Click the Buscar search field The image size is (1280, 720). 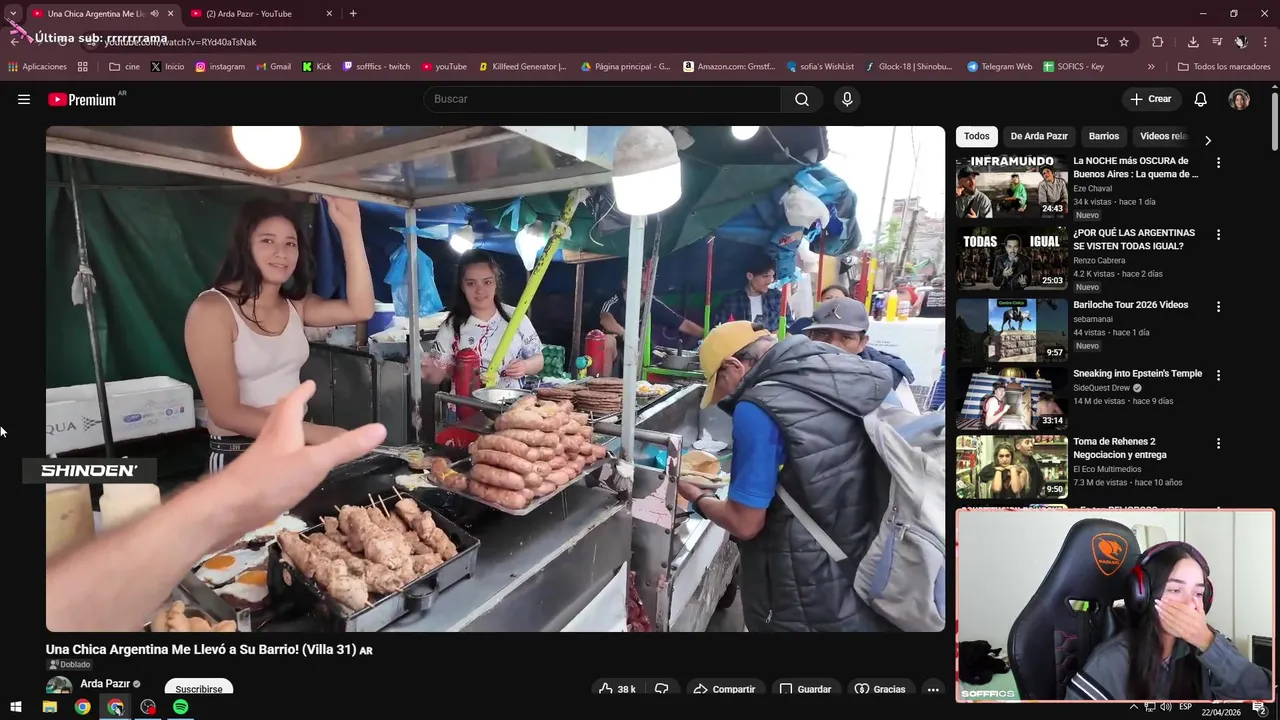[x=602, y=99]
